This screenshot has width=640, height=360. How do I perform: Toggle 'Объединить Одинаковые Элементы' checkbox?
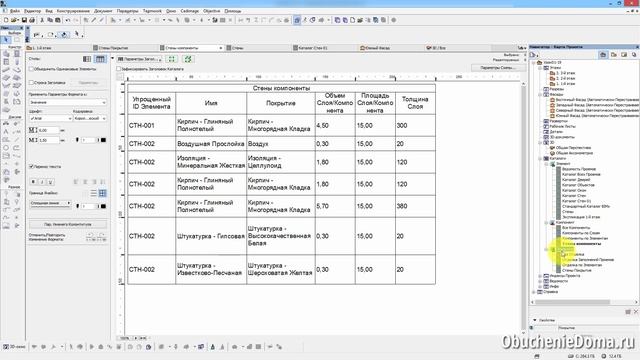click(31, 69)
